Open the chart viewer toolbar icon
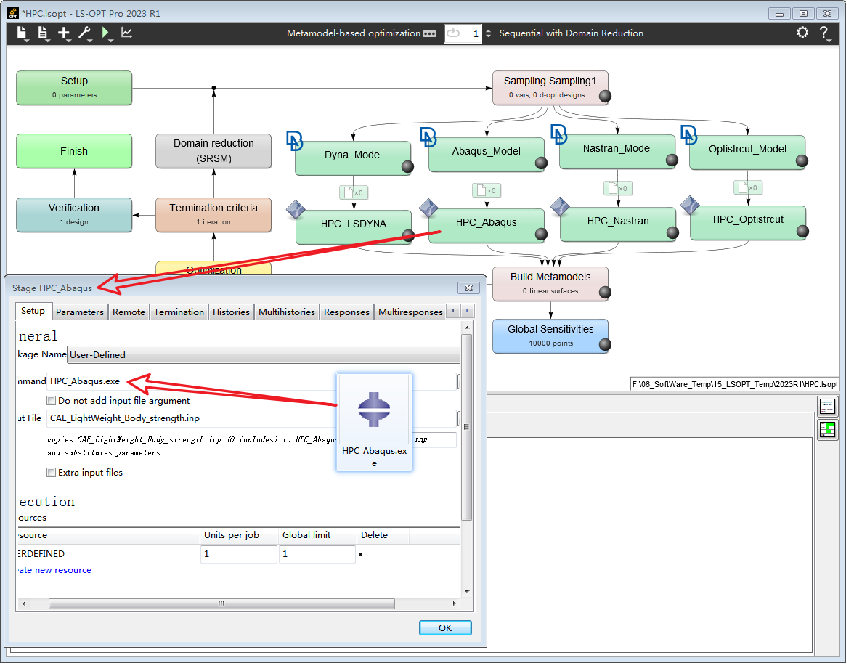This screenshot has height=664, width=847. (126, 33)
